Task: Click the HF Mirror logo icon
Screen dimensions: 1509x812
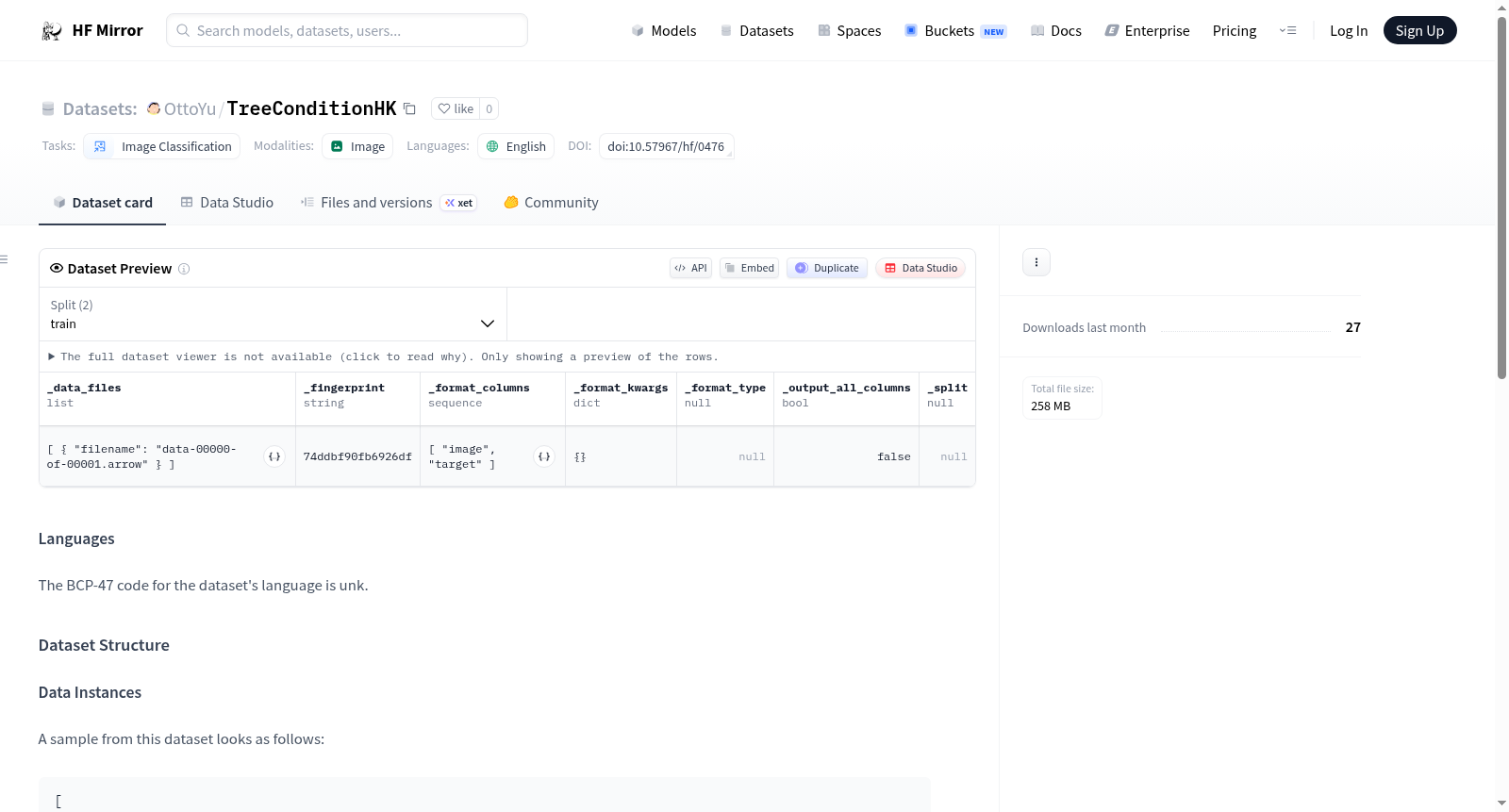Action: [x=52, y=31]
